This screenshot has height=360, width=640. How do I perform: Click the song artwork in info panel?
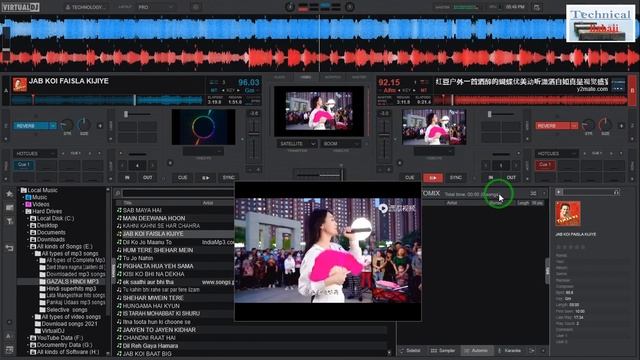tap(568, 213)
